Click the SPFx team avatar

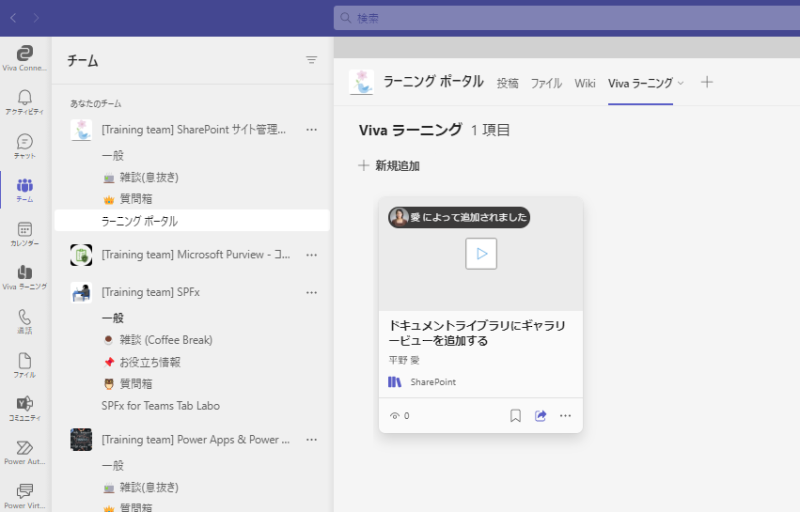click(x=81, y=292)
